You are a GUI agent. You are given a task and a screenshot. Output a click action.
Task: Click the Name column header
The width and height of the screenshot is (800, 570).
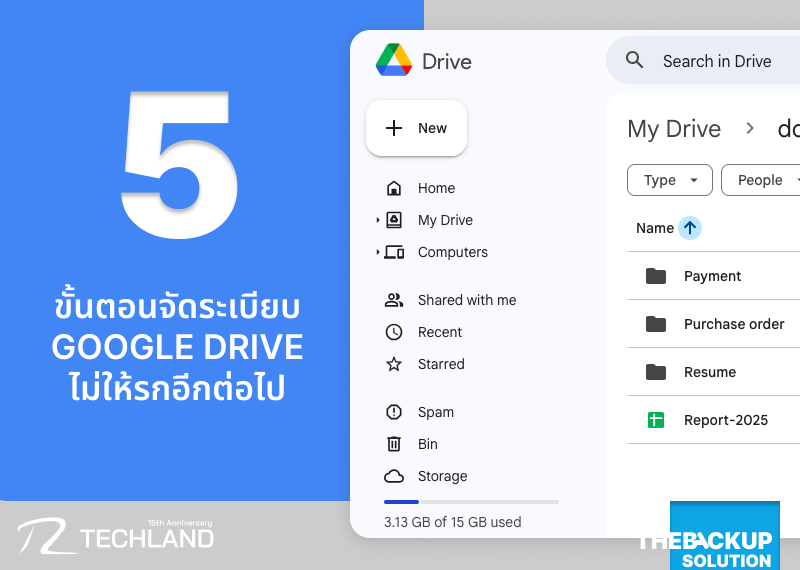[655, 228]
